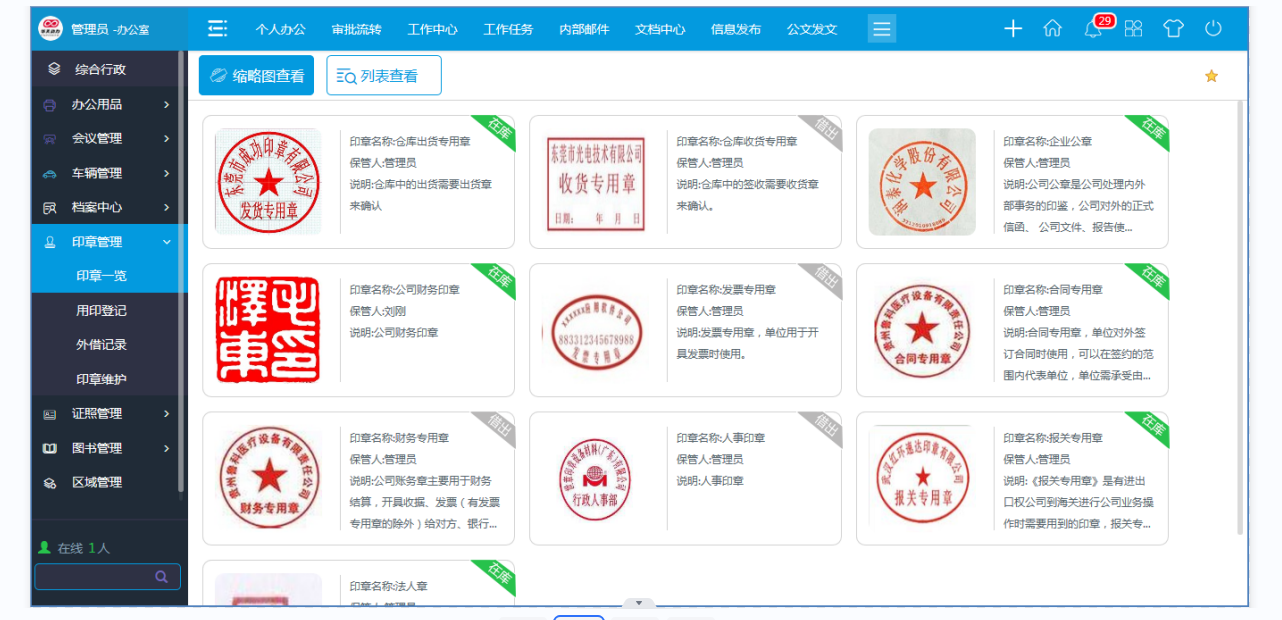This screenshot has width=1282, height=620.
Task: Expand the 办公用品 sidebar section
Action: [x=108, y=104]
